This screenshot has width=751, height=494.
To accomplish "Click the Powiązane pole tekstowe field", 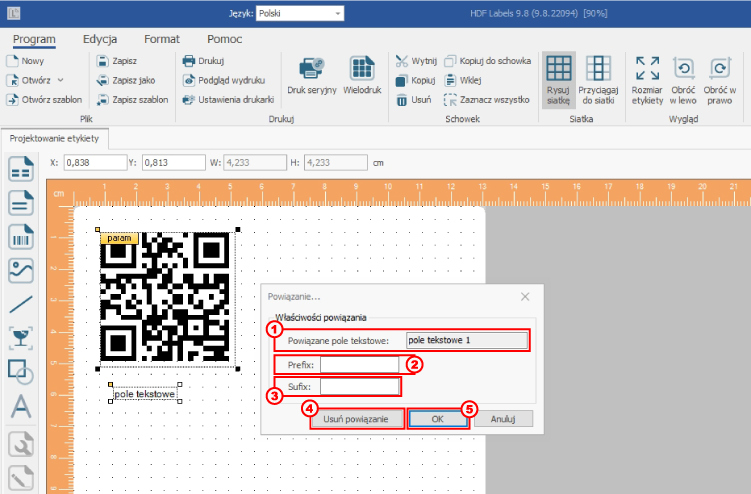I will point(467,340).
